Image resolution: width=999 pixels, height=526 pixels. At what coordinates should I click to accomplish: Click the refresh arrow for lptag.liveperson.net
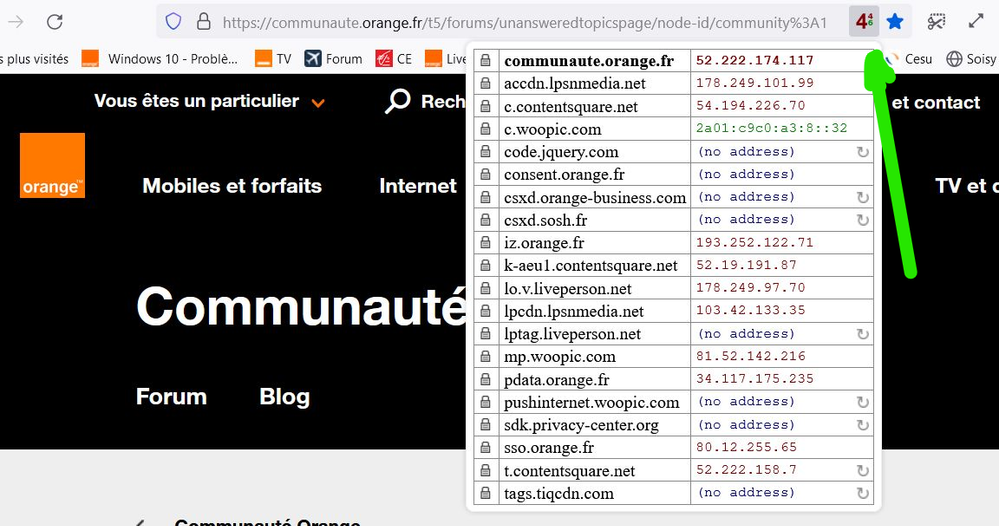pyautogui.click(x=863, y=334)
